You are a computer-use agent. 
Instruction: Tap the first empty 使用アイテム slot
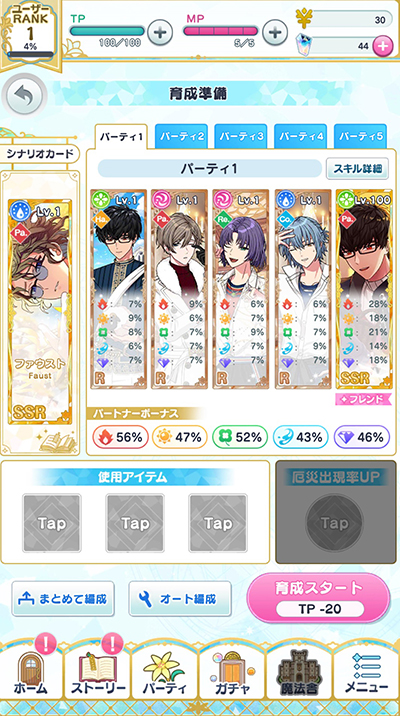[x=52, y=523]
